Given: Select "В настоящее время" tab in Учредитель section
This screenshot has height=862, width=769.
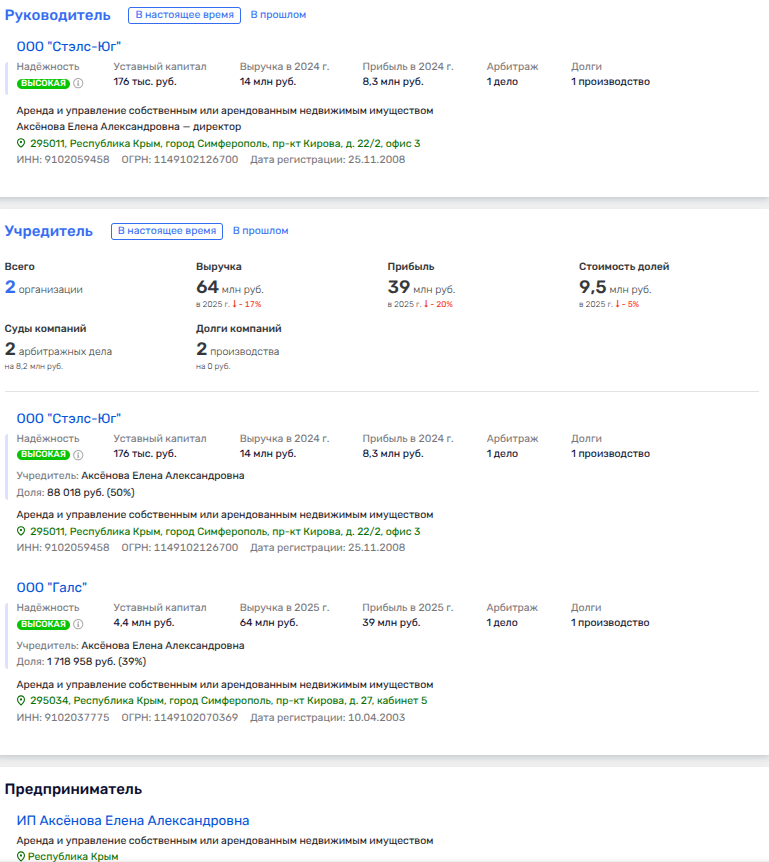Looking at the screenshot, I should tap(166, 231).
